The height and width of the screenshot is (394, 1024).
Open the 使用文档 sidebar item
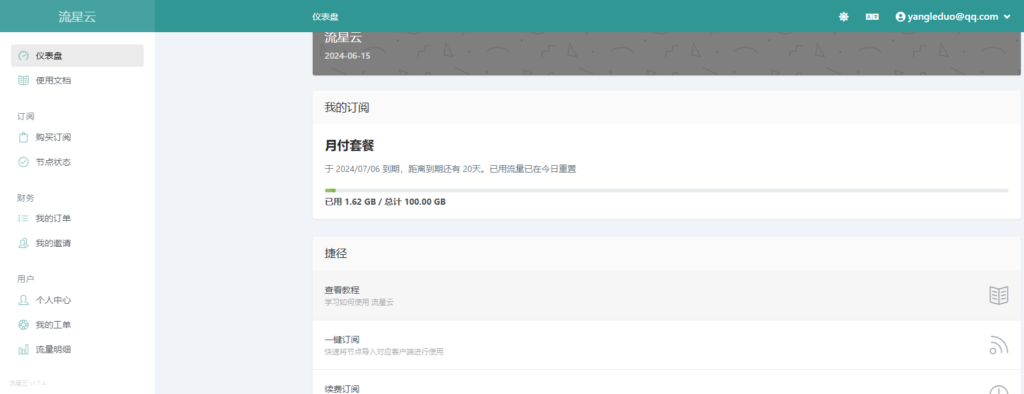coord(77,80)
